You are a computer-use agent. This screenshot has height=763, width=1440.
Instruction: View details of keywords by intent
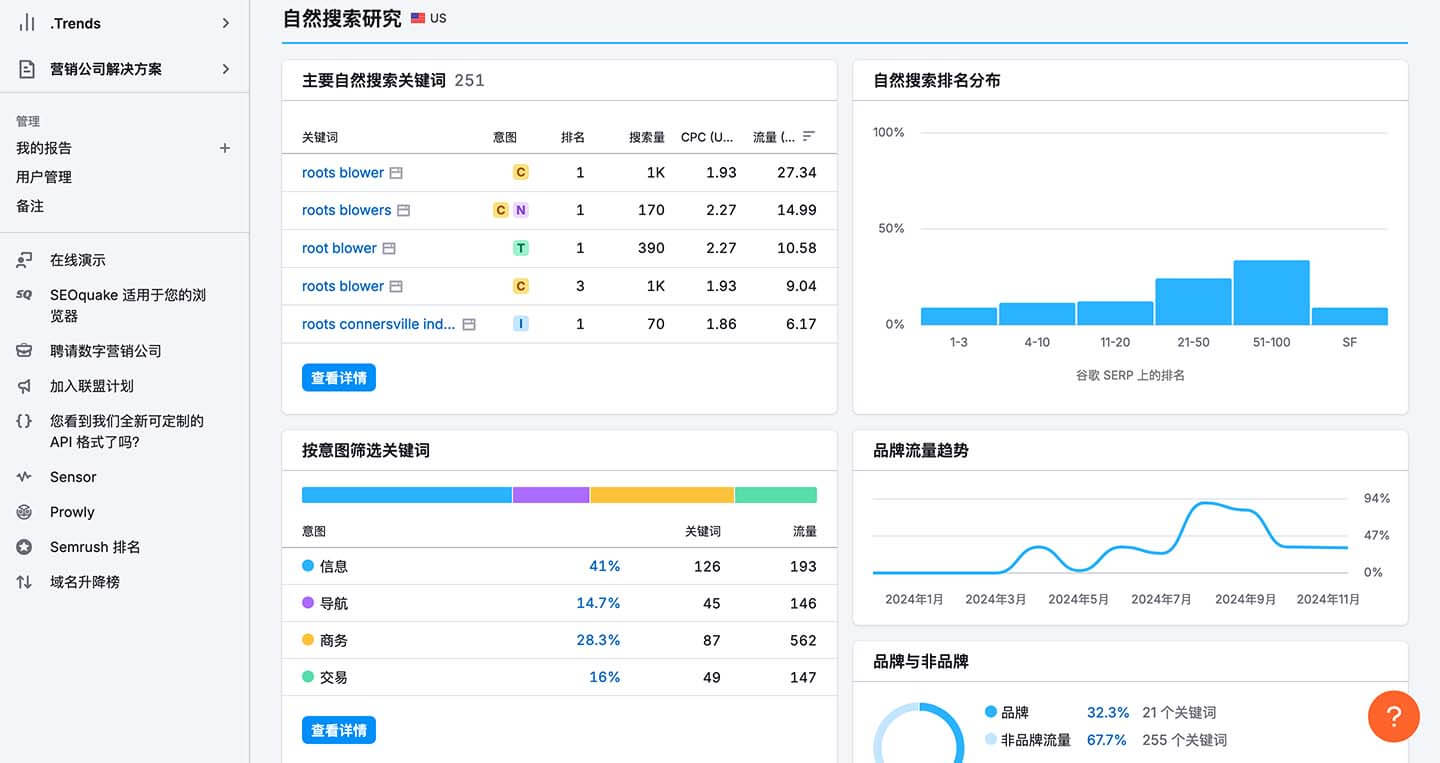(x=339, y=731)
